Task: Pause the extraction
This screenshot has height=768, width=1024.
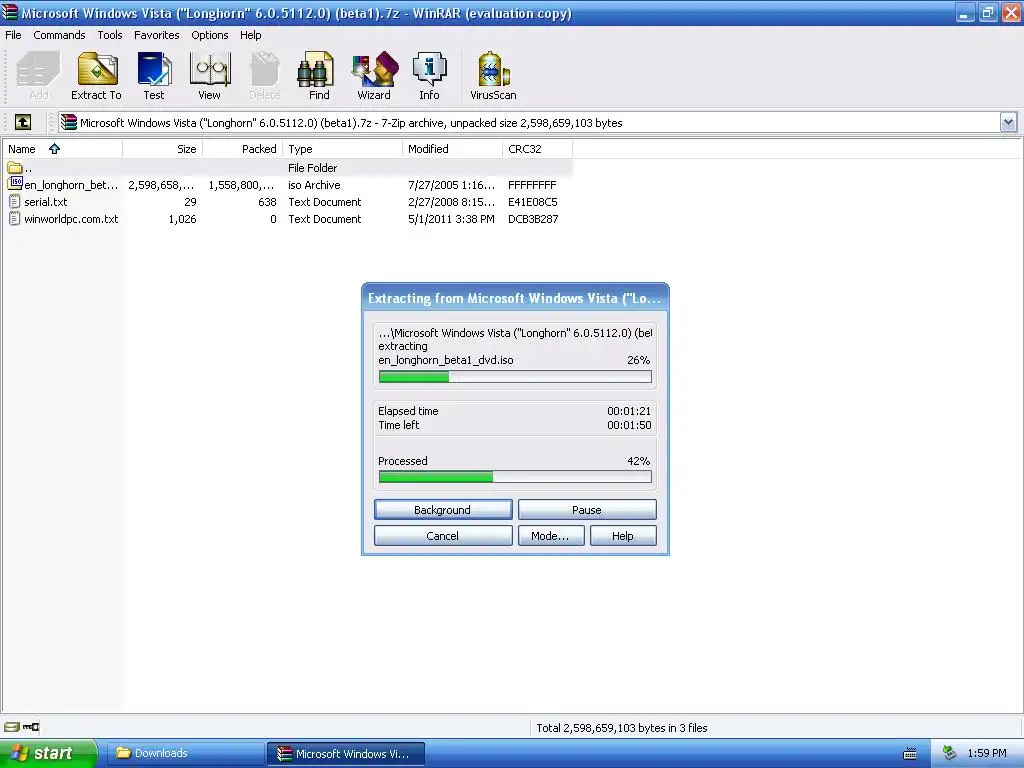Action: coord(586,510)
